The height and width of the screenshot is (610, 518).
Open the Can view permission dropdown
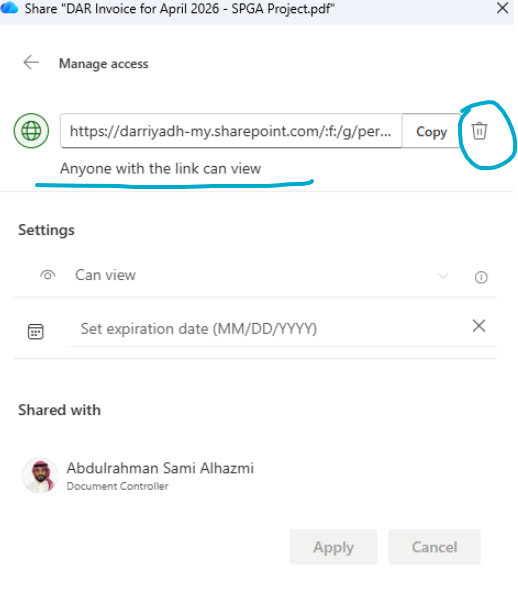coord(255,275)
